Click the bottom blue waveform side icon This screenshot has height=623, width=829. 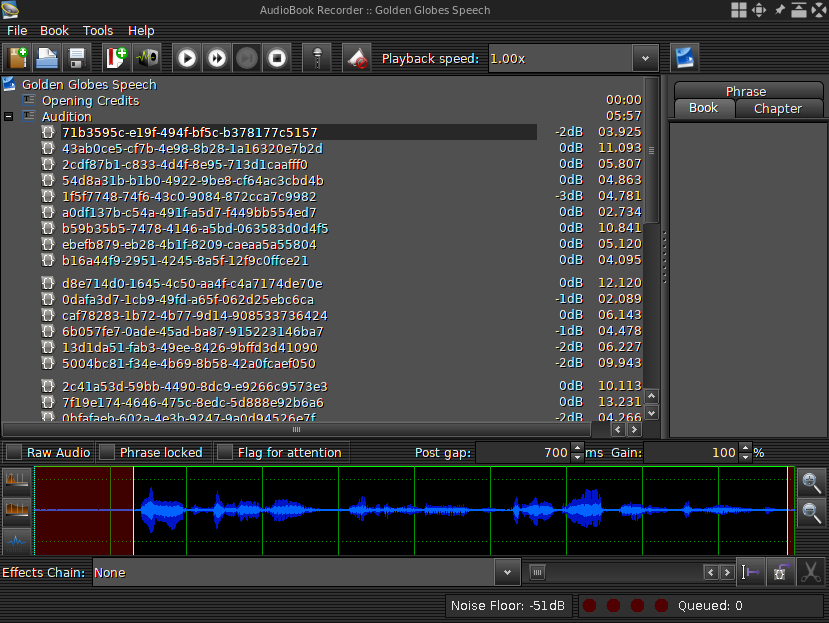tap(16, 540)
